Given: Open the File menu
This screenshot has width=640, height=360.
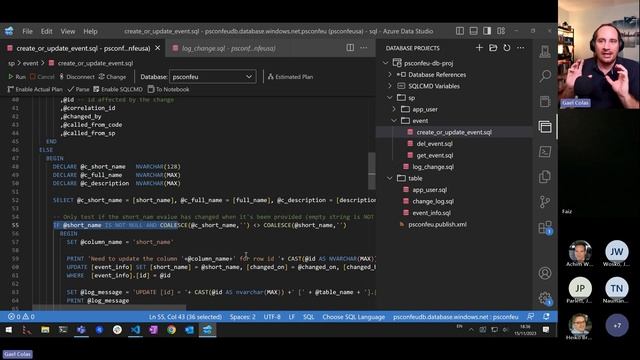Looking at the screenshot, I should coord(27,31).
